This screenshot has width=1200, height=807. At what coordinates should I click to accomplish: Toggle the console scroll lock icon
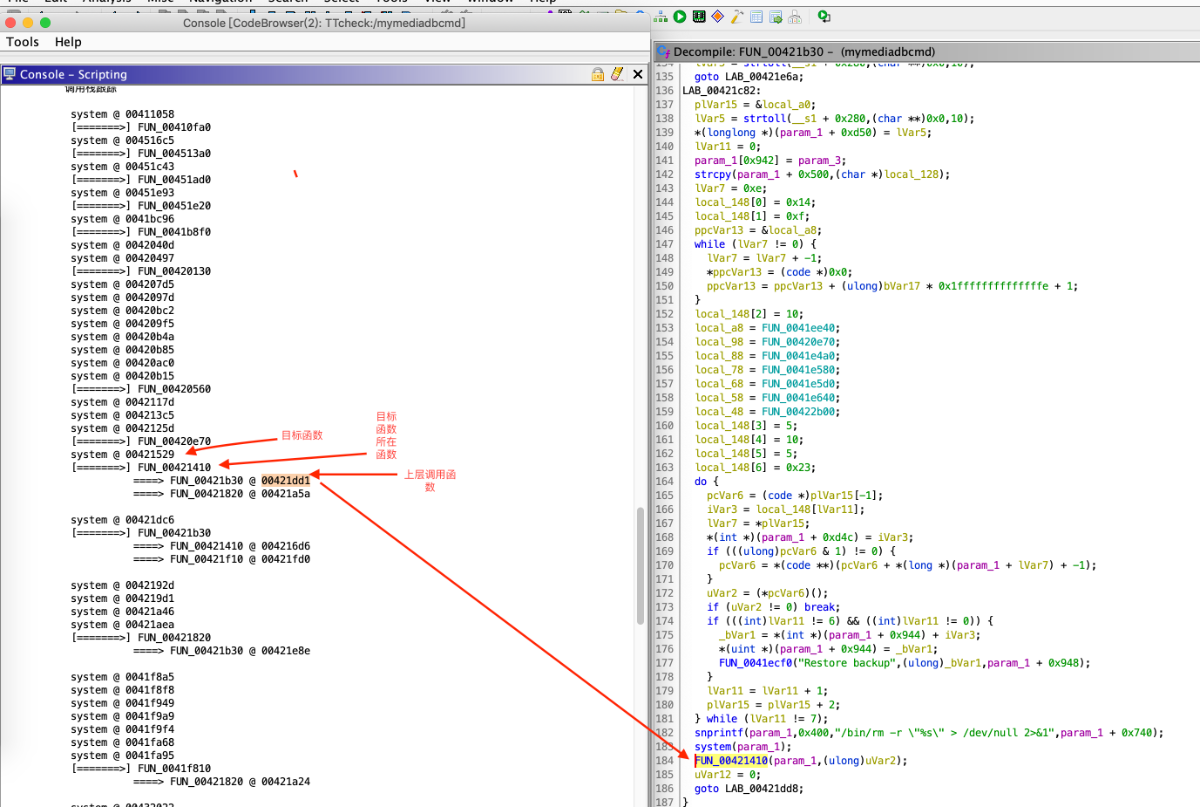click(597, 74)
